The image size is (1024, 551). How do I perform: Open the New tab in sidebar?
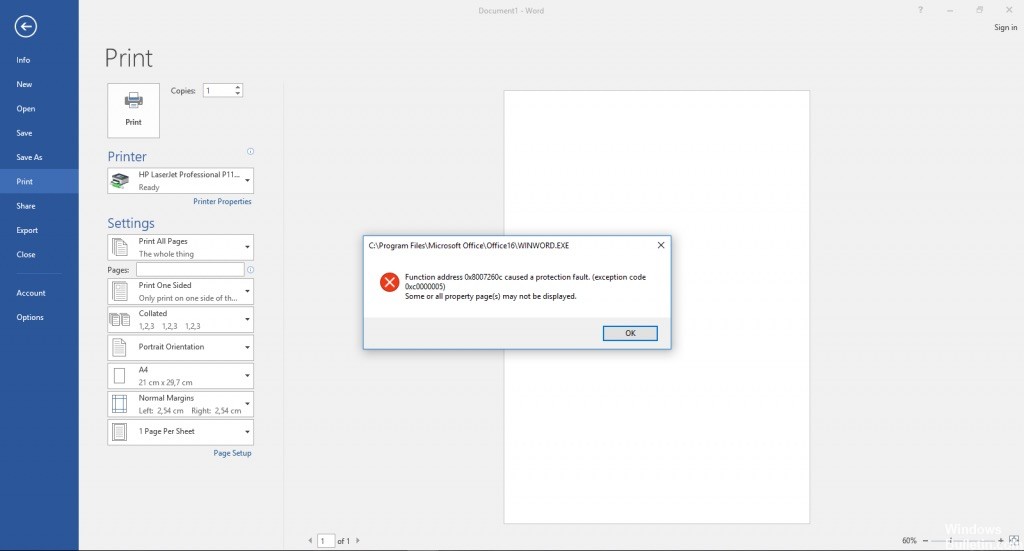pos(39,84)
